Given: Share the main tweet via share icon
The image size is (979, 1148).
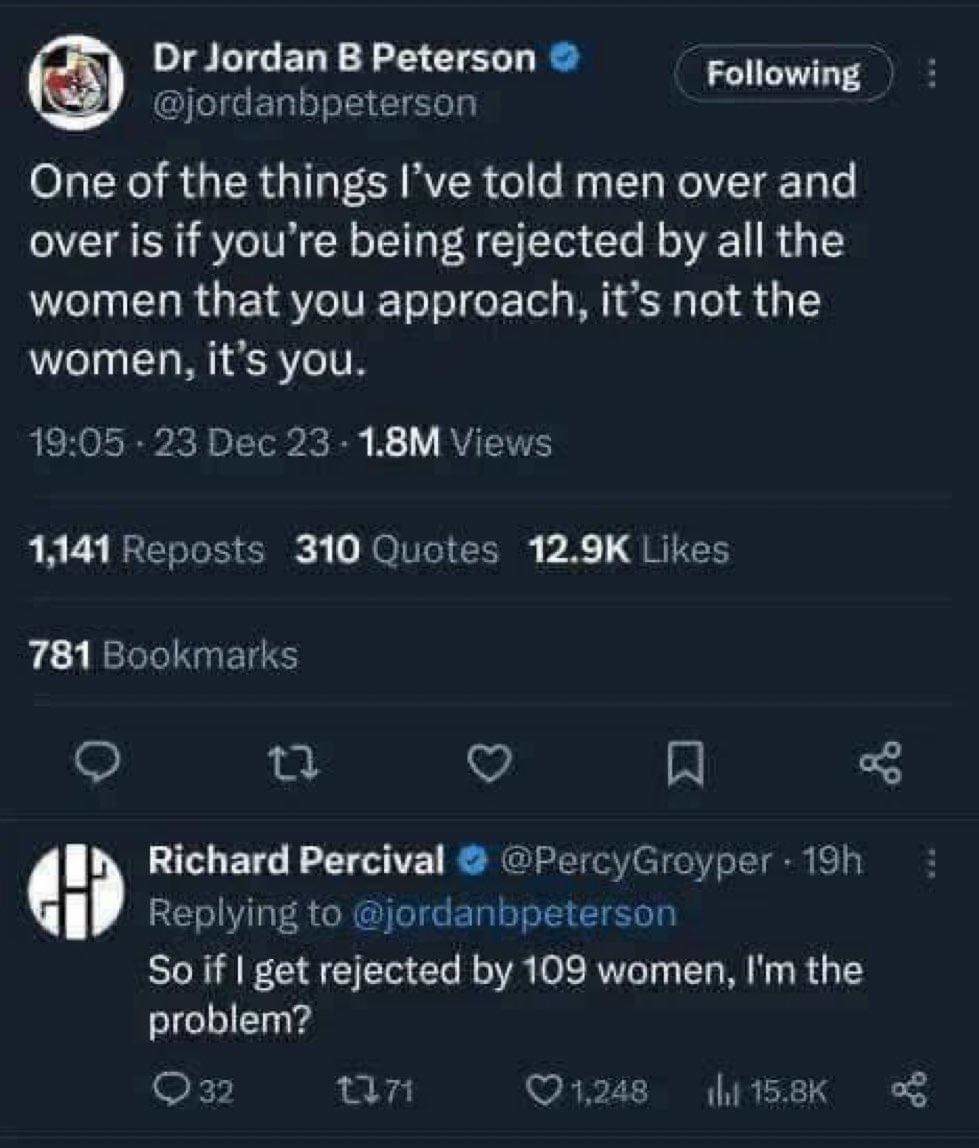Looking at the screenshot, I should click(x=882, y=763).
